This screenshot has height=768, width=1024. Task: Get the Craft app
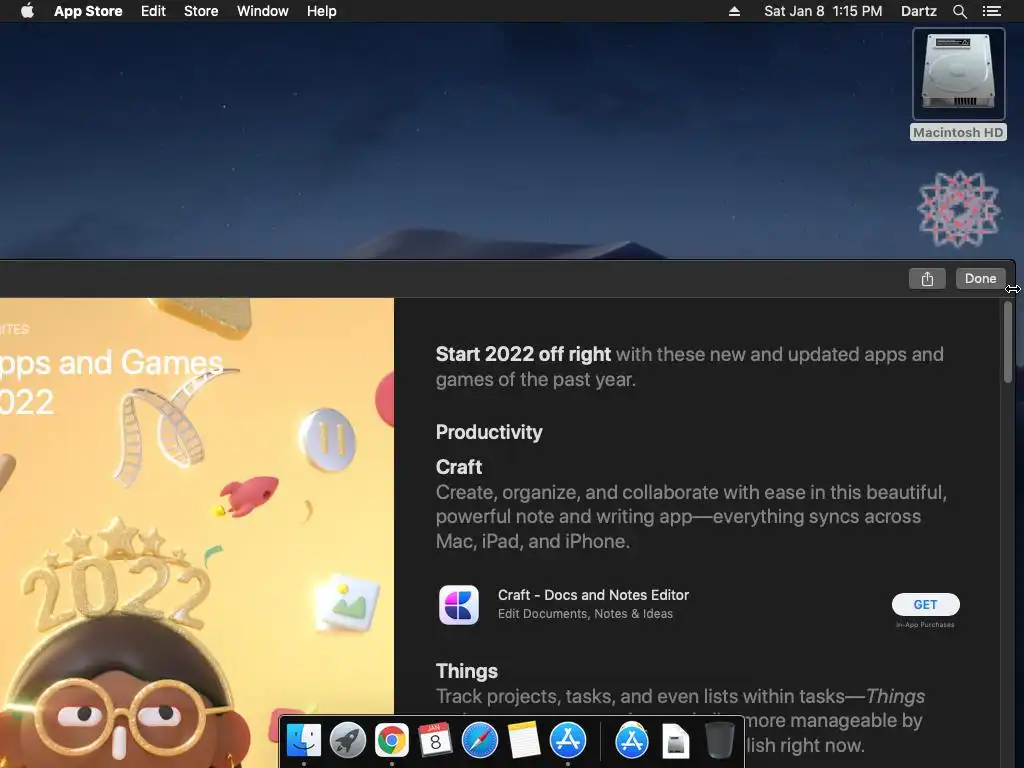pyautogui.click(x=925, y=605)
